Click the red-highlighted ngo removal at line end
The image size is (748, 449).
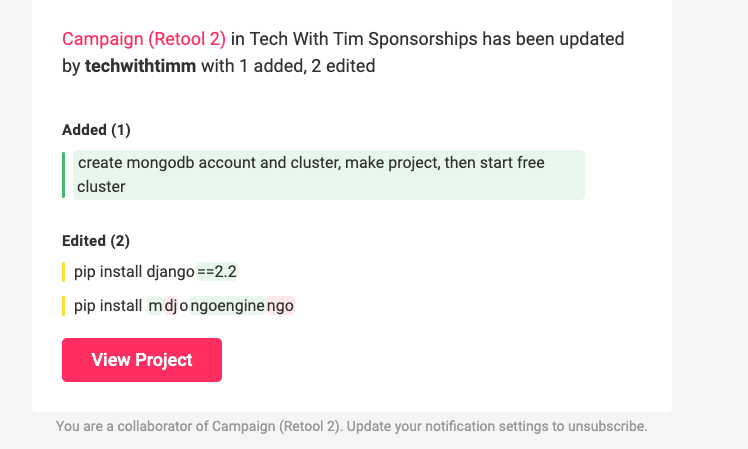point(280,305)
